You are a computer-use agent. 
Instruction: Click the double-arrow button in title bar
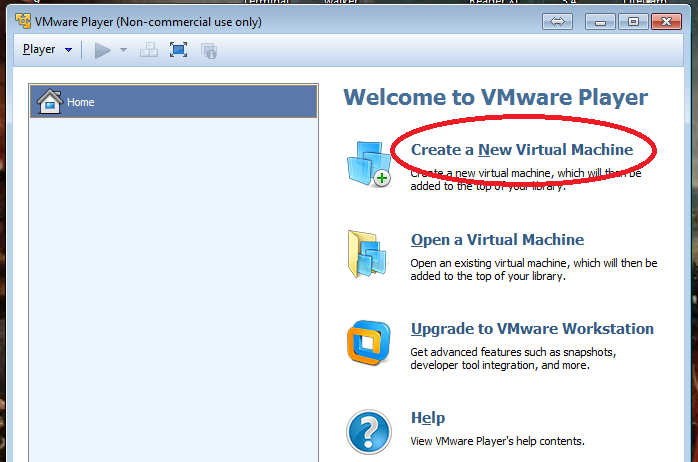[557, 21]
